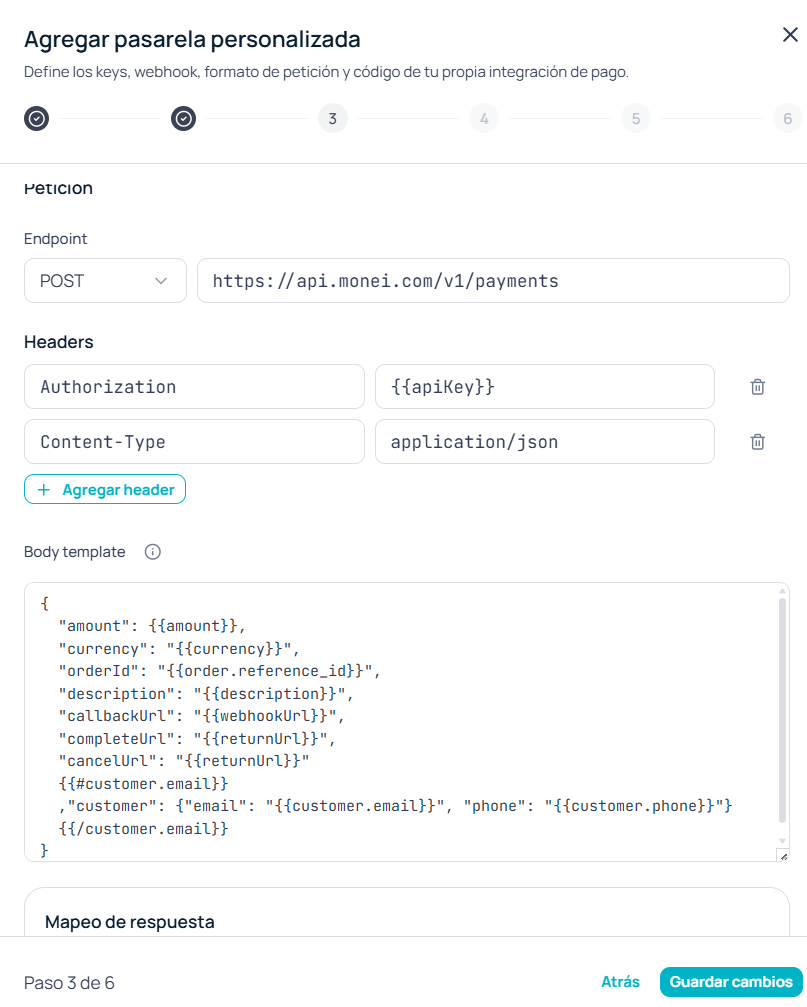
Task: Click the Guardar cambios button
Action: tap(731, 982)
